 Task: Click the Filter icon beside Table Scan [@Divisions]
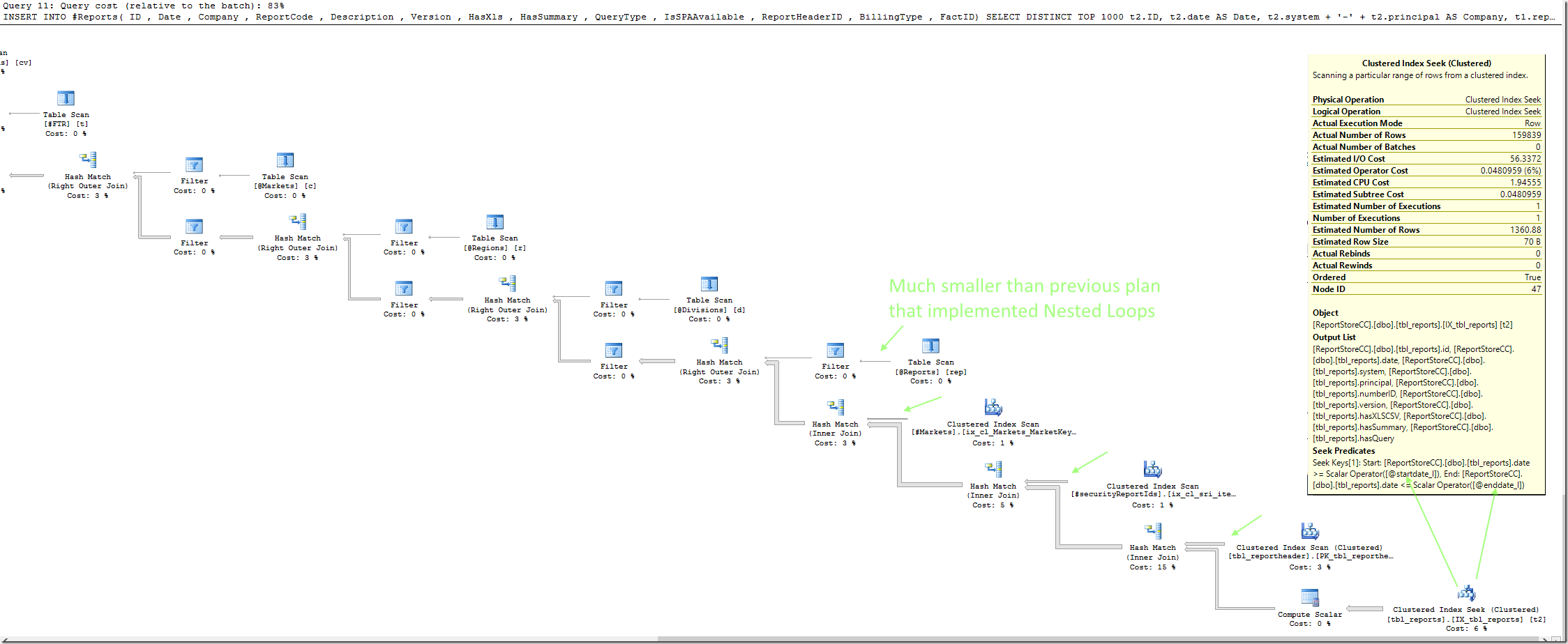coord(614,289)
